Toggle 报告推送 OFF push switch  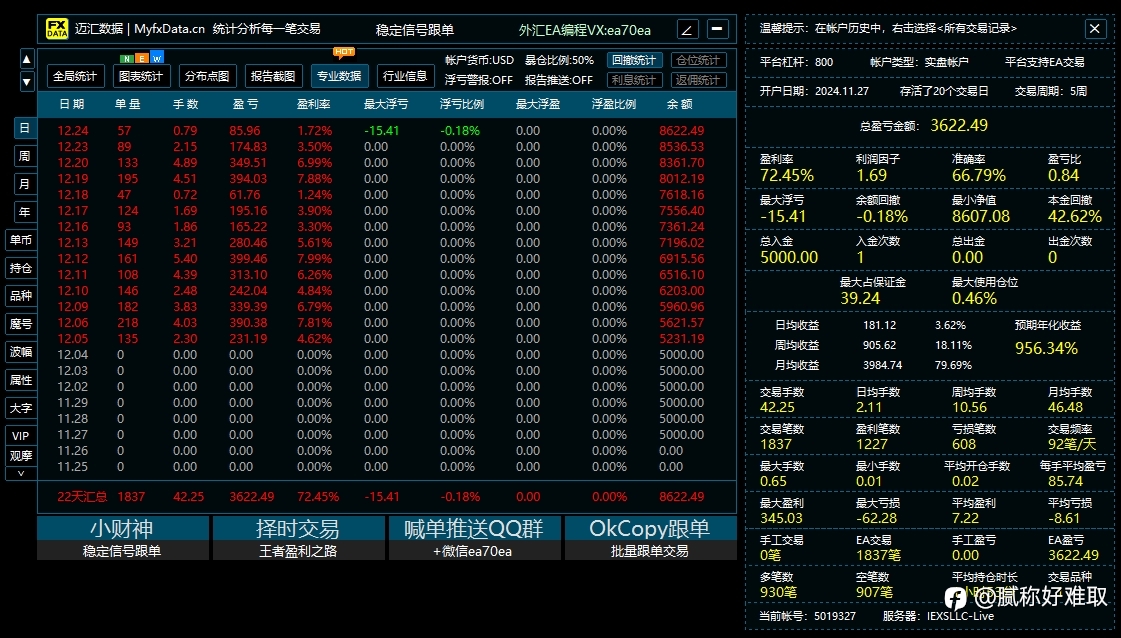tap(559, 80)
